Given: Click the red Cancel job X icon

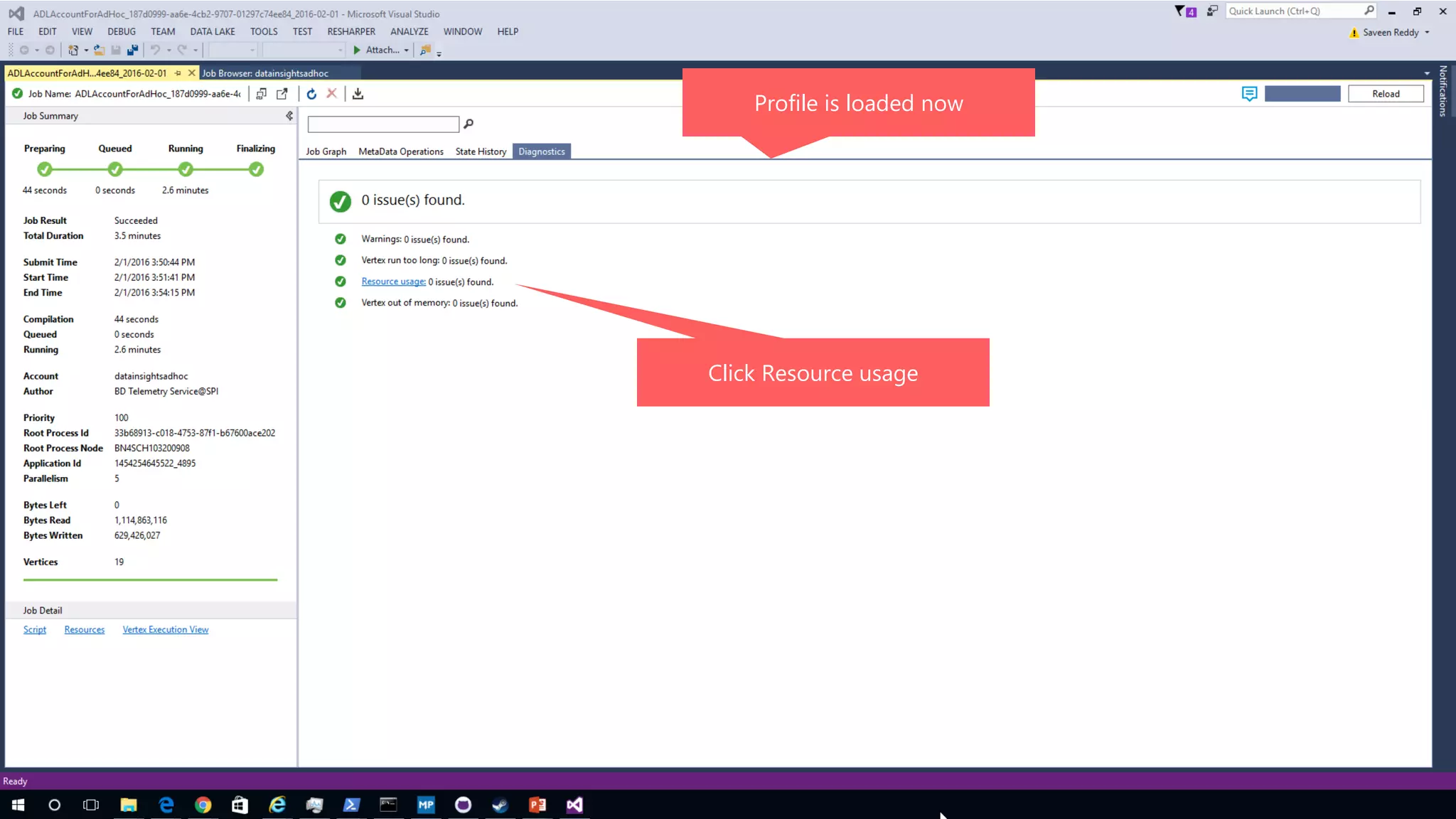Looking at the screenshot, I should [x=331, y=93].
